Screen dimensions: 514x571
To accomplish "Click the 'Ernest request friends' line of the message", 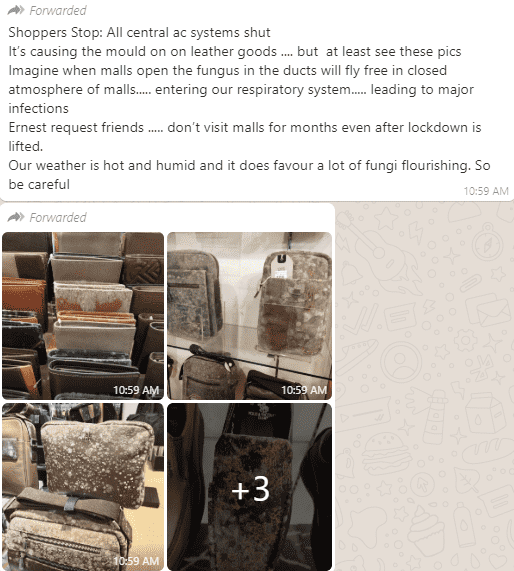I will click(x=245, y=127).
